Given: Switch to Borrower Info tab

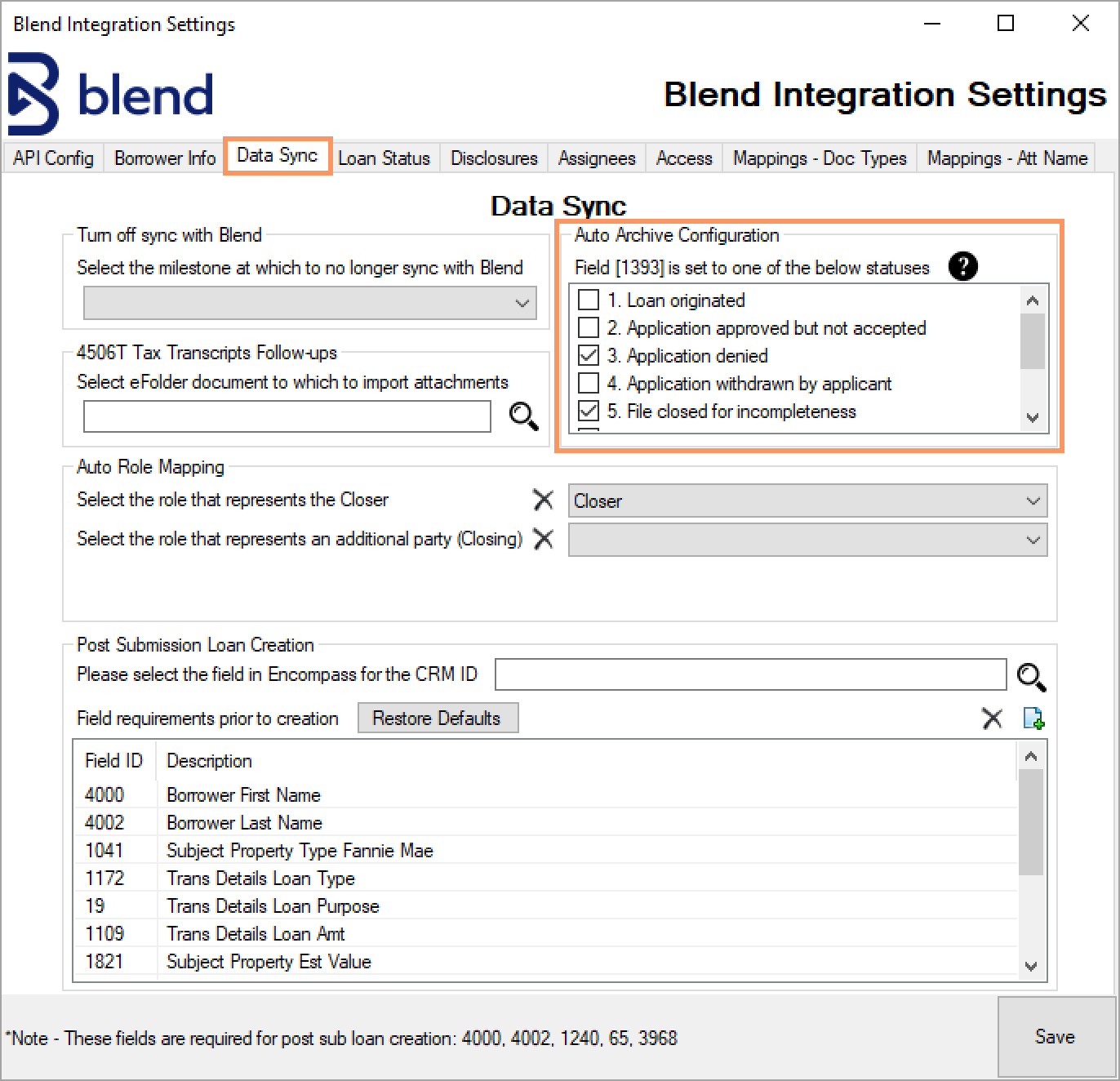Looking at the screenshot, I should click(164, 158).
